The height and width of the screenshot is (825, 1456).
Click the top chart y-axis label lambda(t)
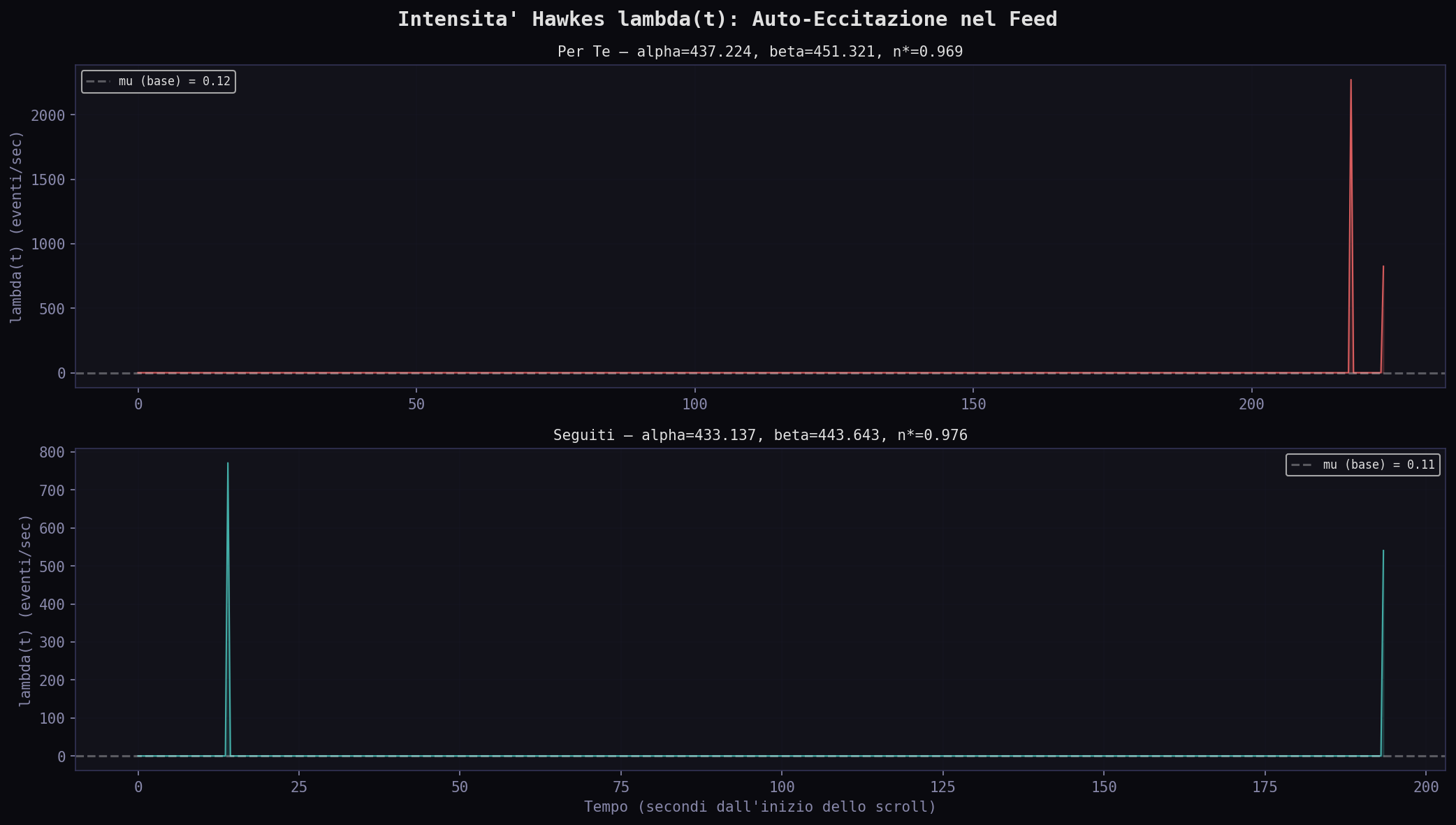pyautogui.click(x=16, y=228)
